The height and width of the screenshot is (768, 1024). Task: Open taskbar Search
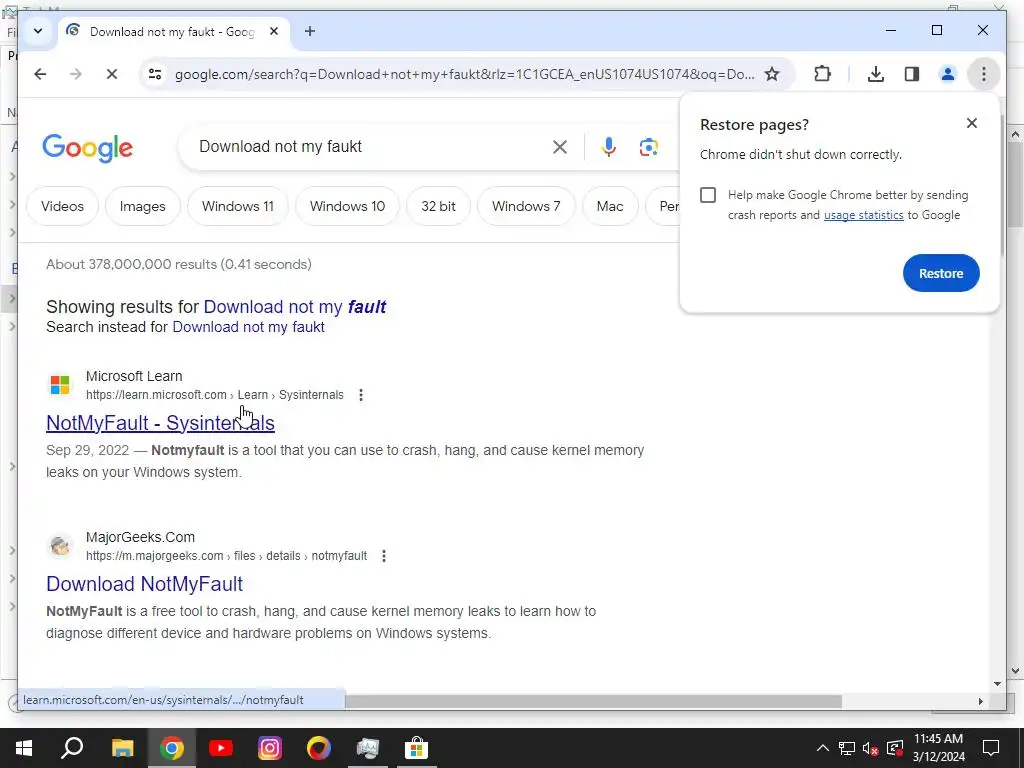[x=72, y=748]
